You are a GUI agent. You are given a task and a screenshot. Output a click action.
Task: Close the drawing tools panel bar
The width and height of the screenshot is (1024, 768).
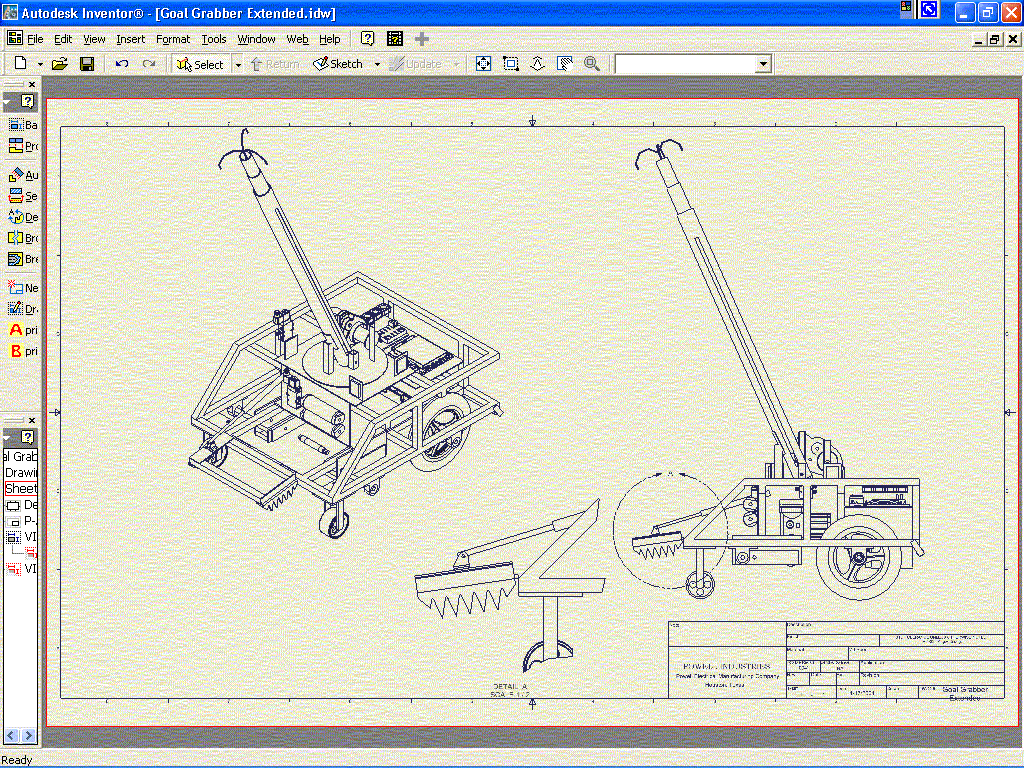click(x=31, y=84)
